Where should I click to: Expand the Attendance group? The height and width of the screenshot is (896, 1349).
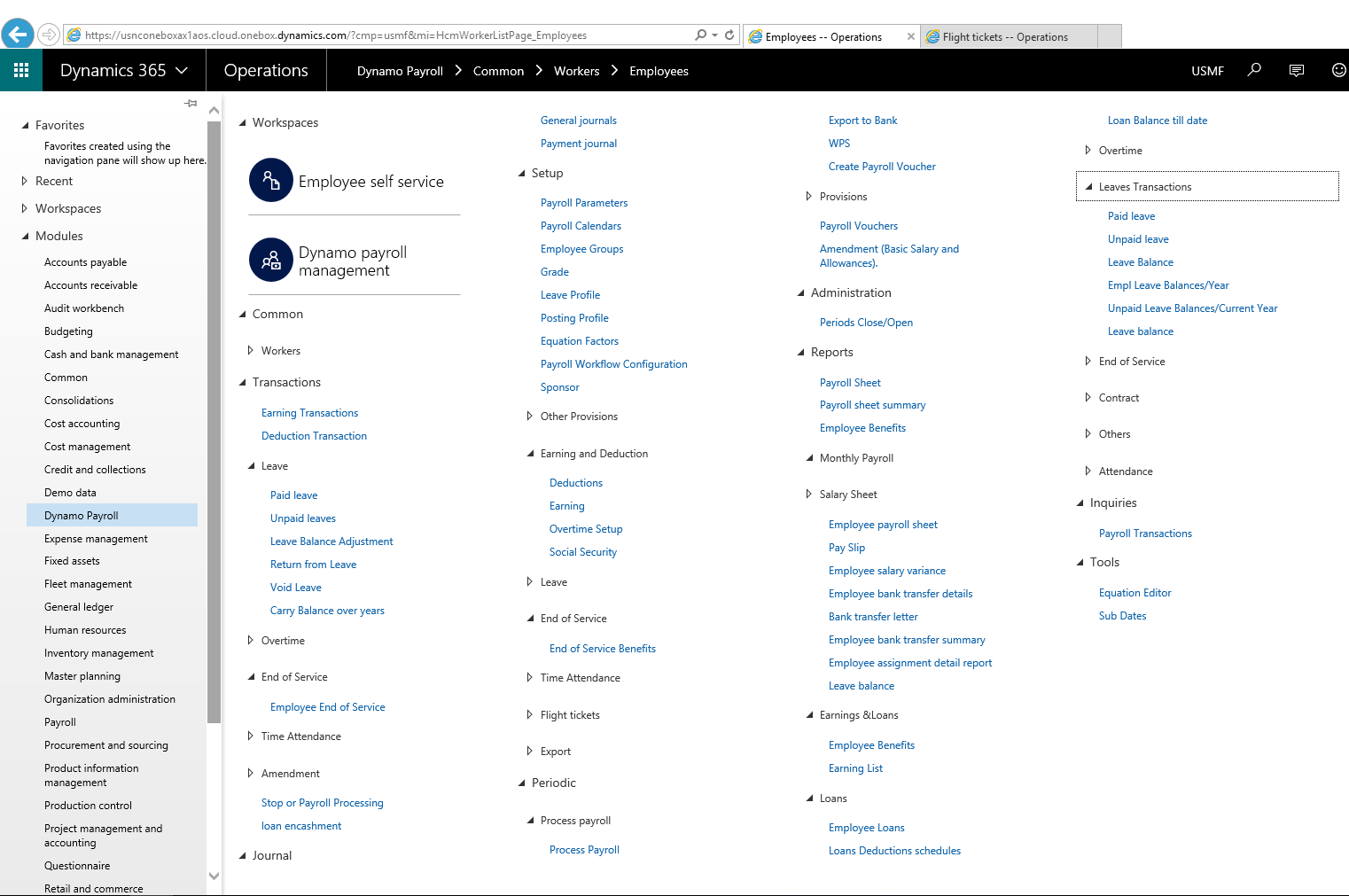click(1088, 471)
